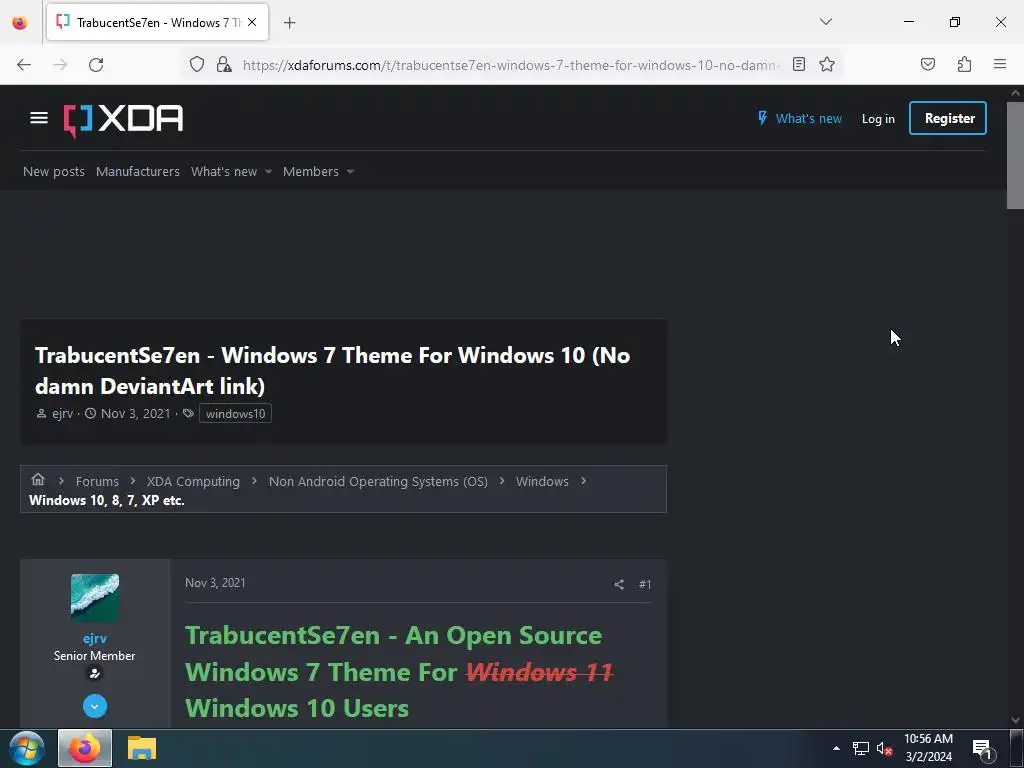The width and height of the screenshot is (1024, 768).
Task: Open the Extensions puzzle icon
Action: (964, 64)
